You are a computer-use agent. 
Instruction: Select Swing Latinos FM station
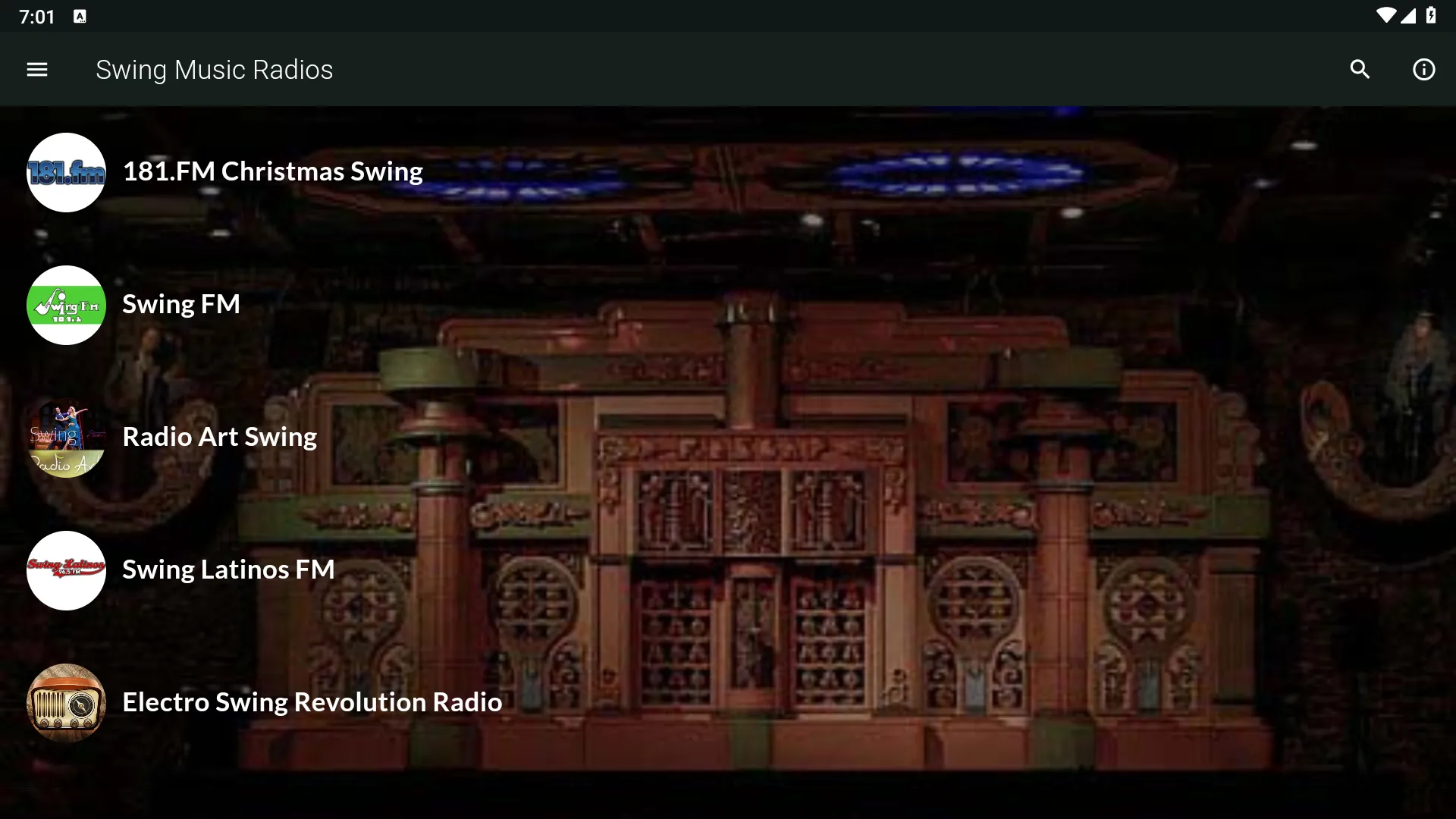[228, 568]
